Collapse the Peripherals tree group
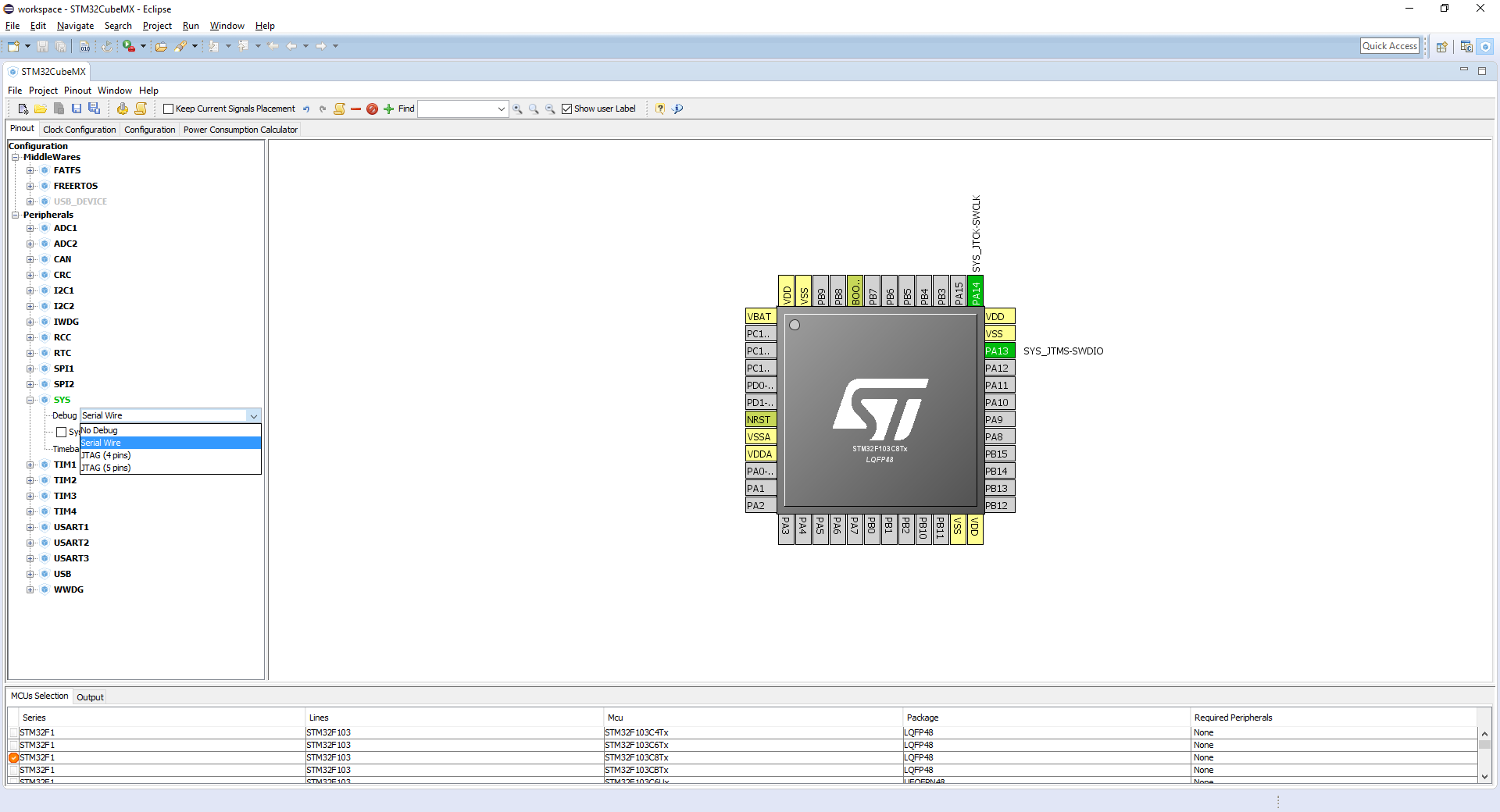 [15, 215]
